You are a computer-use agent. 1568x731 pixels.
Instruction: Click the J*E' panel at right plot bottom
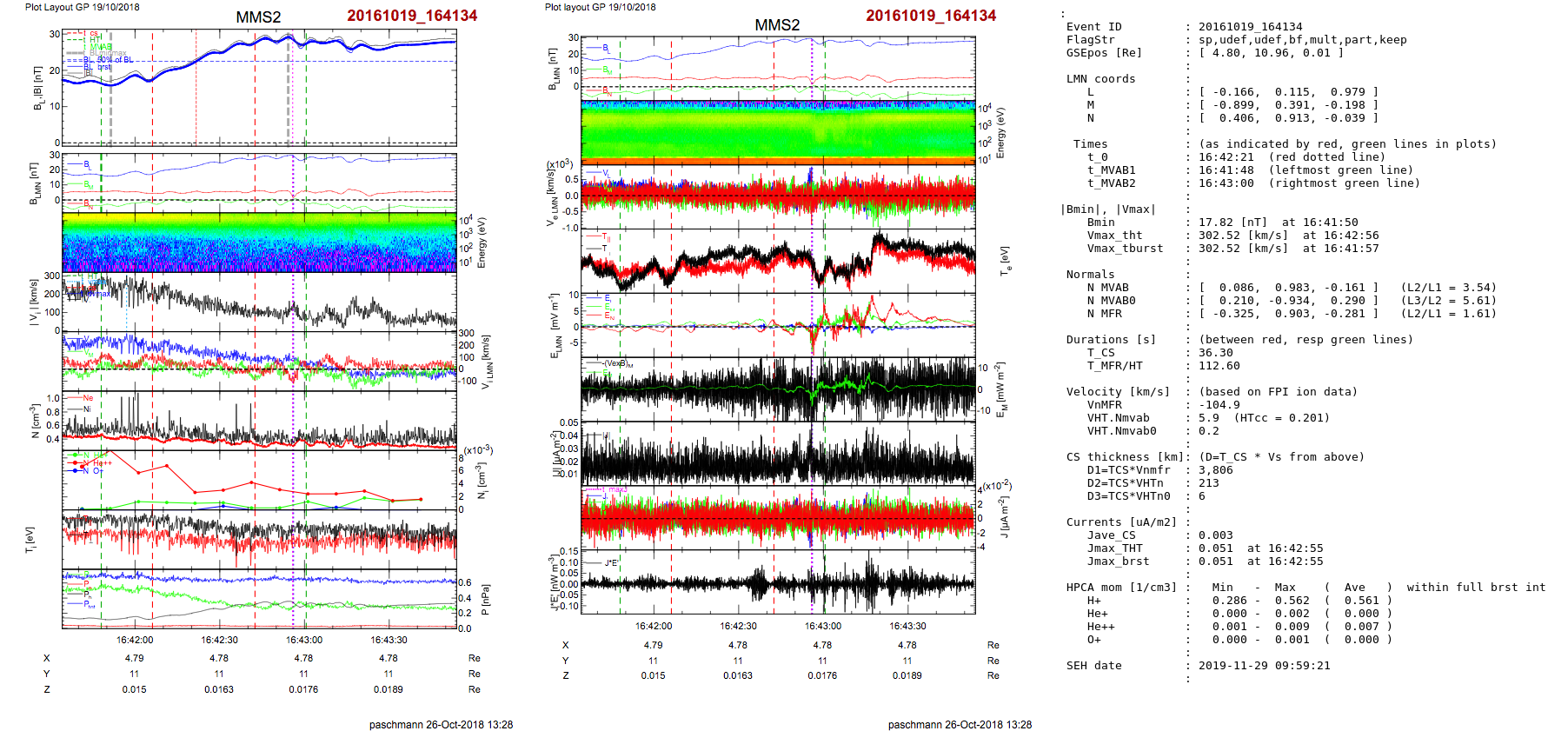pos(778,582)
